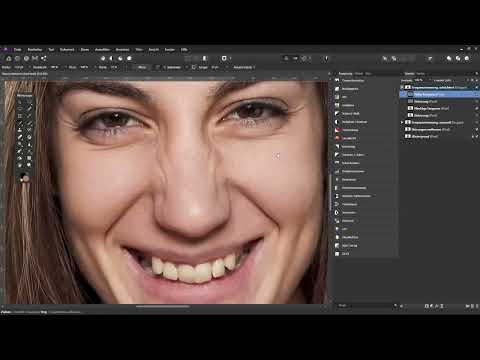The image size is (480, 360).
Task: Add a Split Toning adjustment
Action: 365,246
